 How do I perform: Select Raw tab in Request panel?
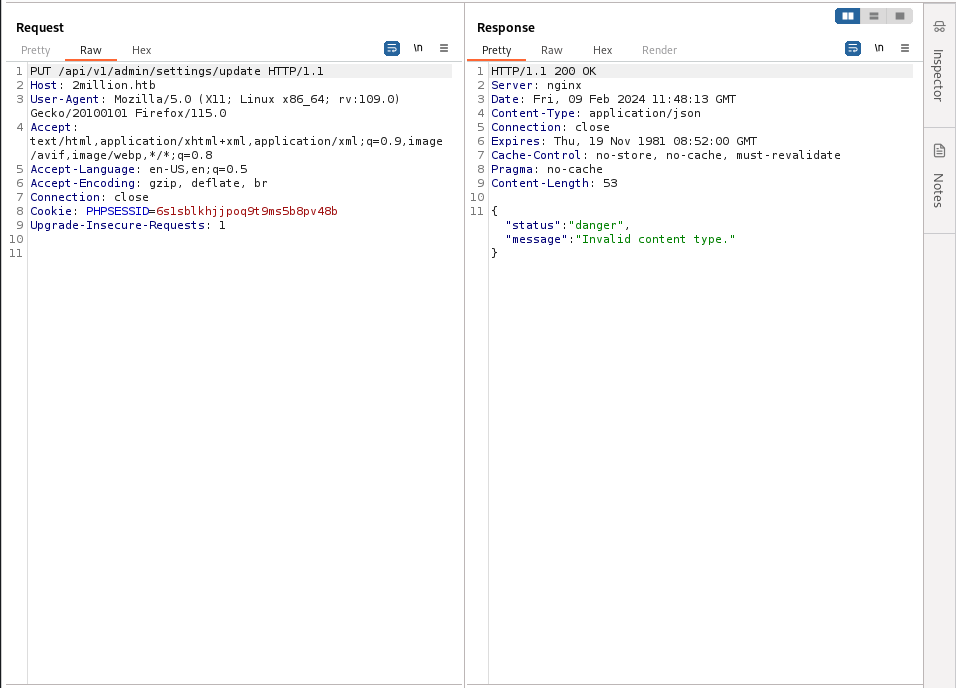[91, 50]
